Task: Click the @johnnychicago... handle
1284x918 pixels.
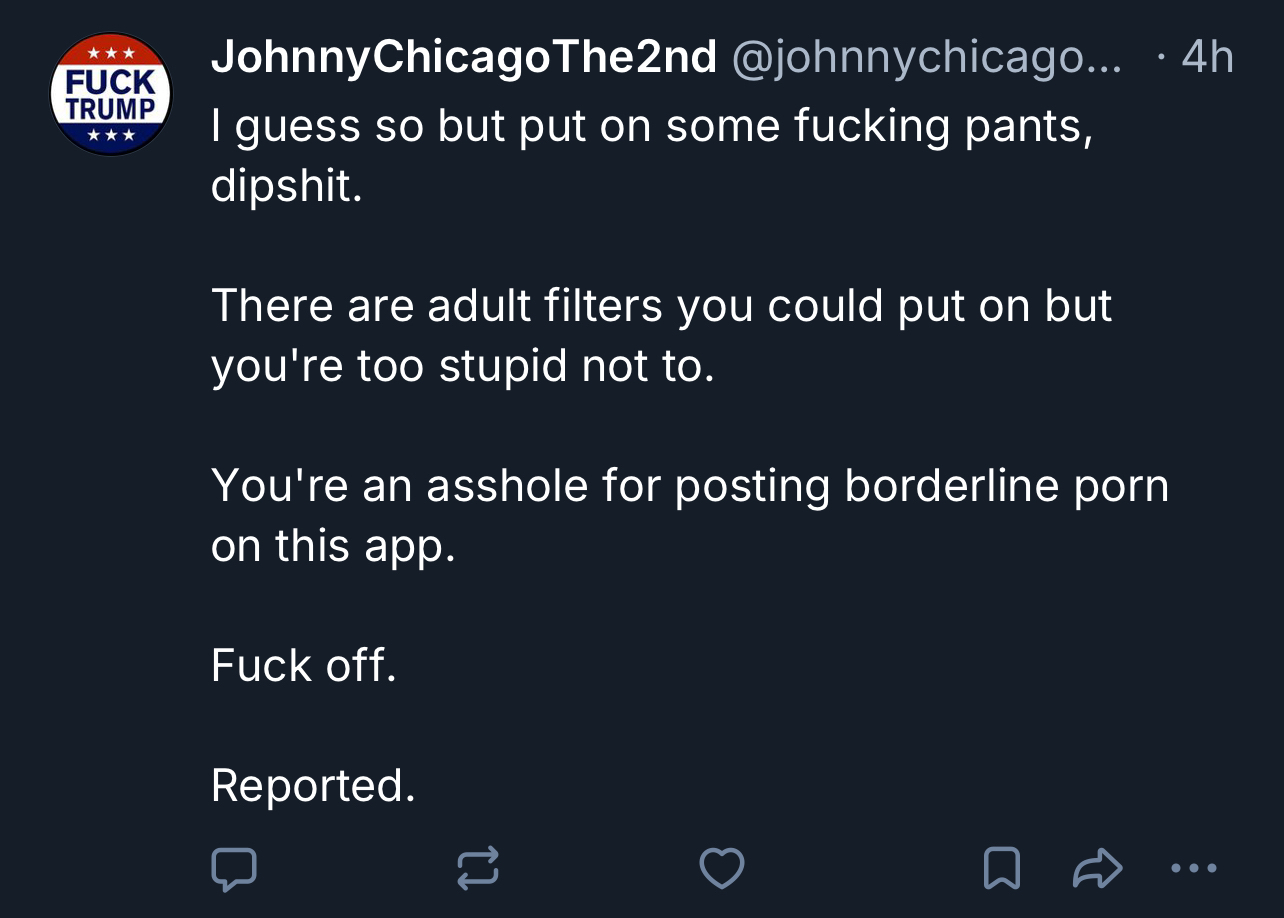Action: click(x=928, y=58)
